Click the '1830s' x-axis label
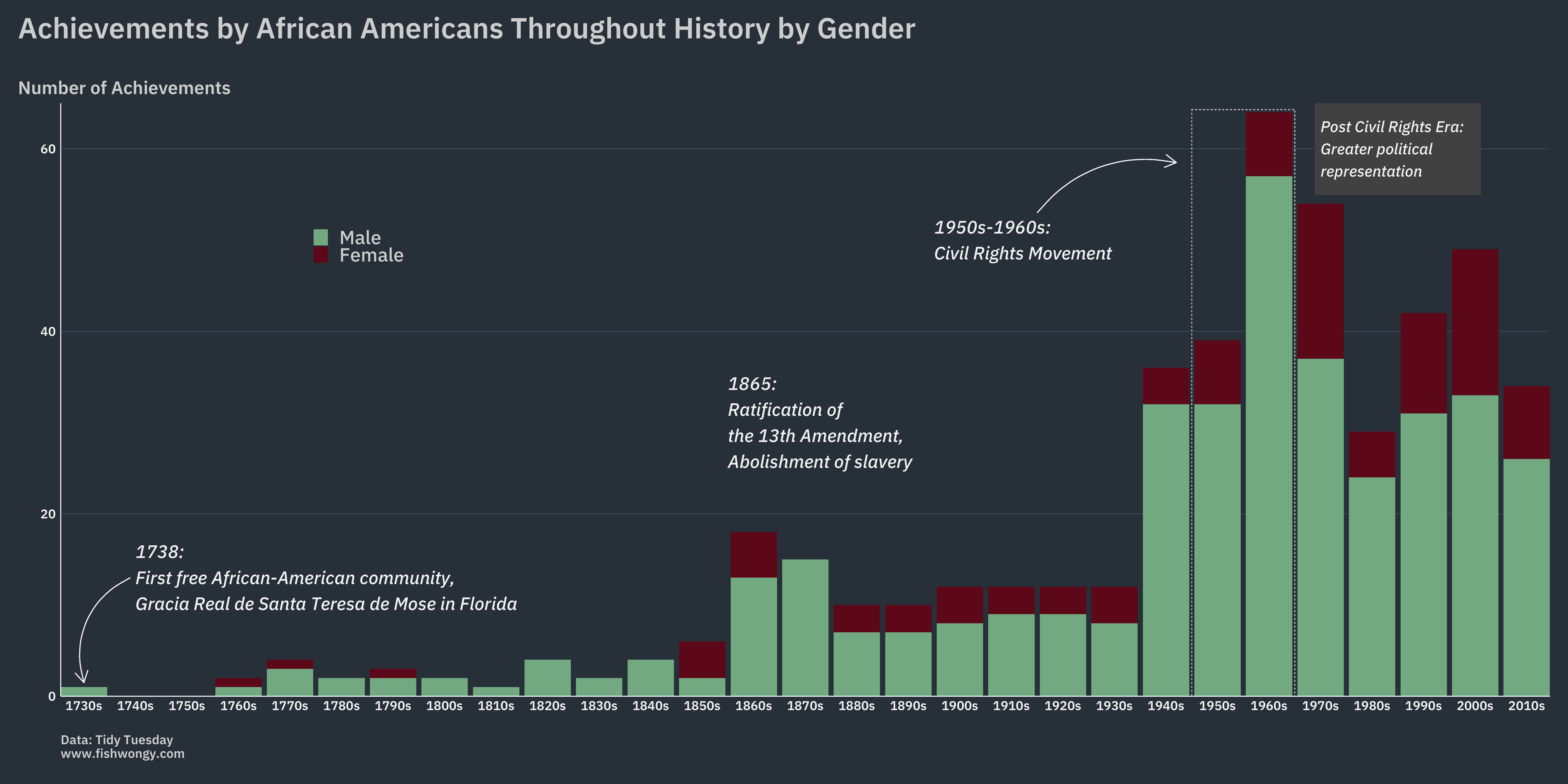Viewport: 1568px width, 784px height. click(599, 706)
